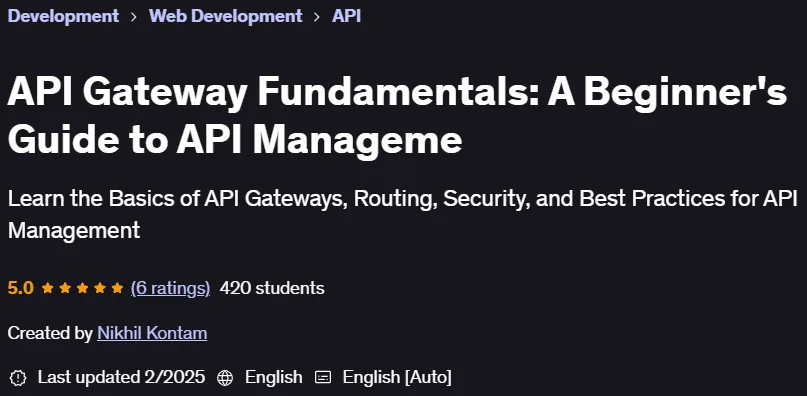Click the globe language icon
The height and width of the screenshot is (396, 807).
225,377
